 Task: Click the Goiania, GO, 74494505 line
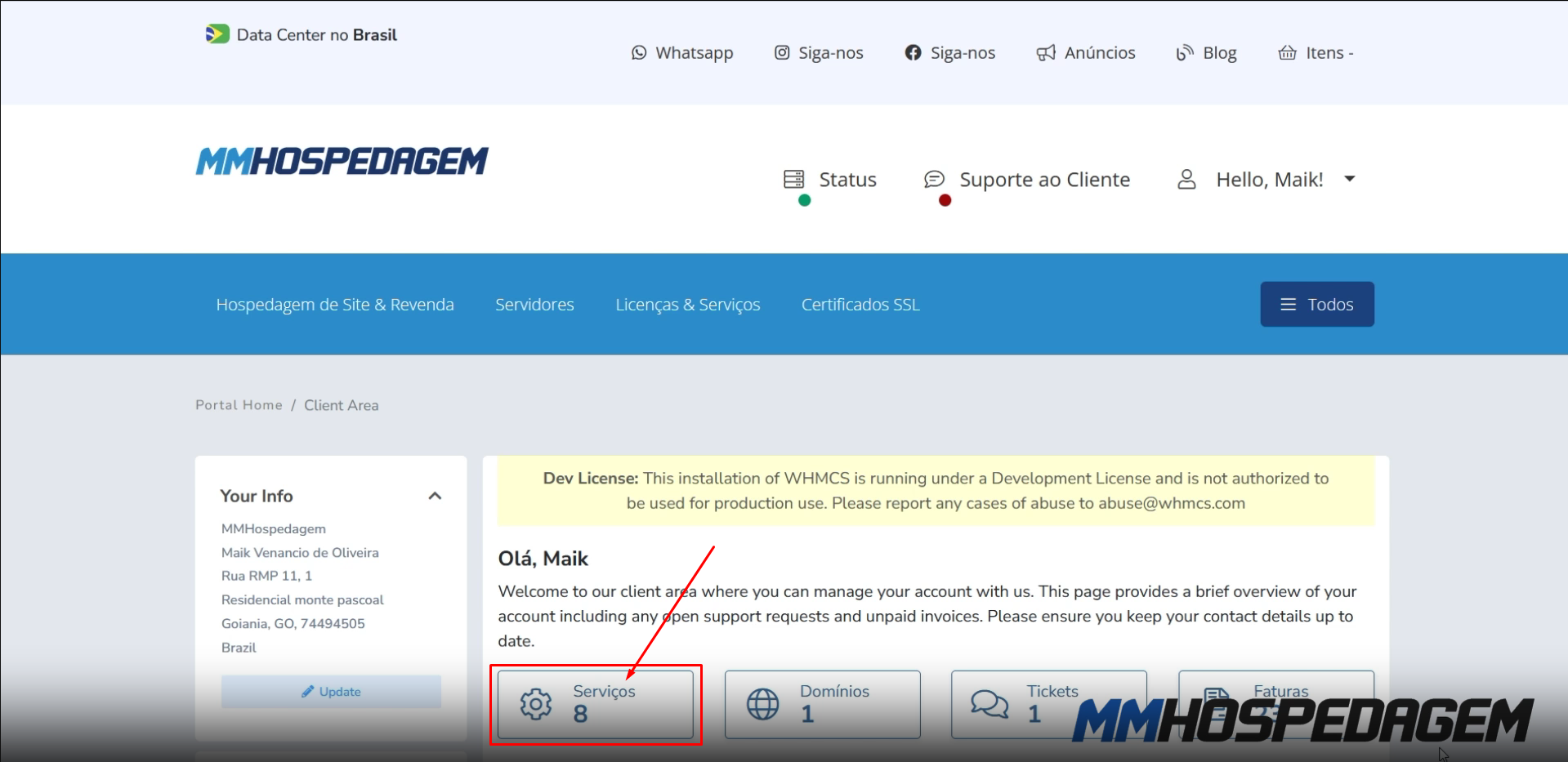[x=293, y=623]
